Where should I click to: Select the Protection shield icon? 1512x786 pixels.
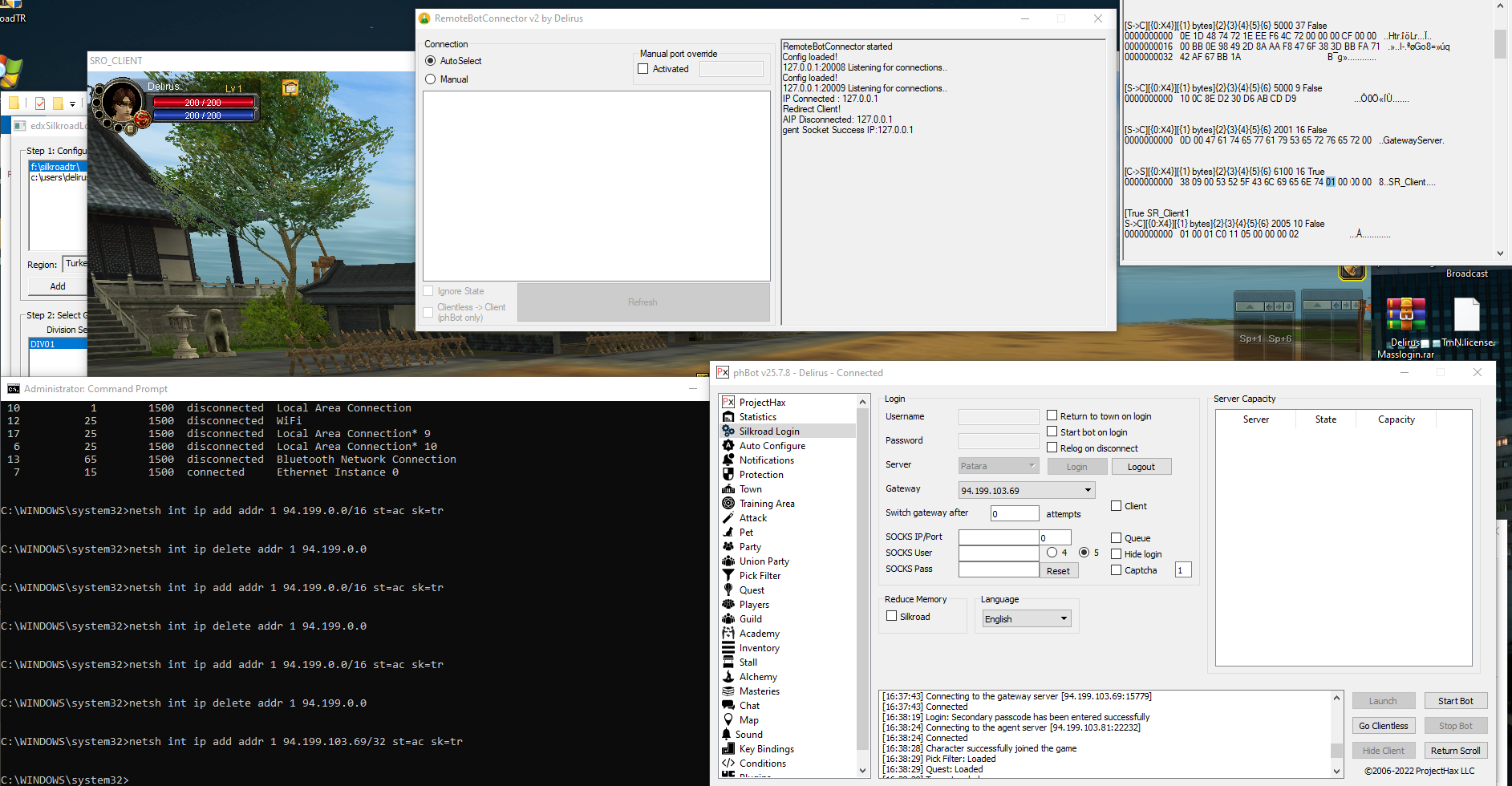pyautogui.click(x=728, y=475)
